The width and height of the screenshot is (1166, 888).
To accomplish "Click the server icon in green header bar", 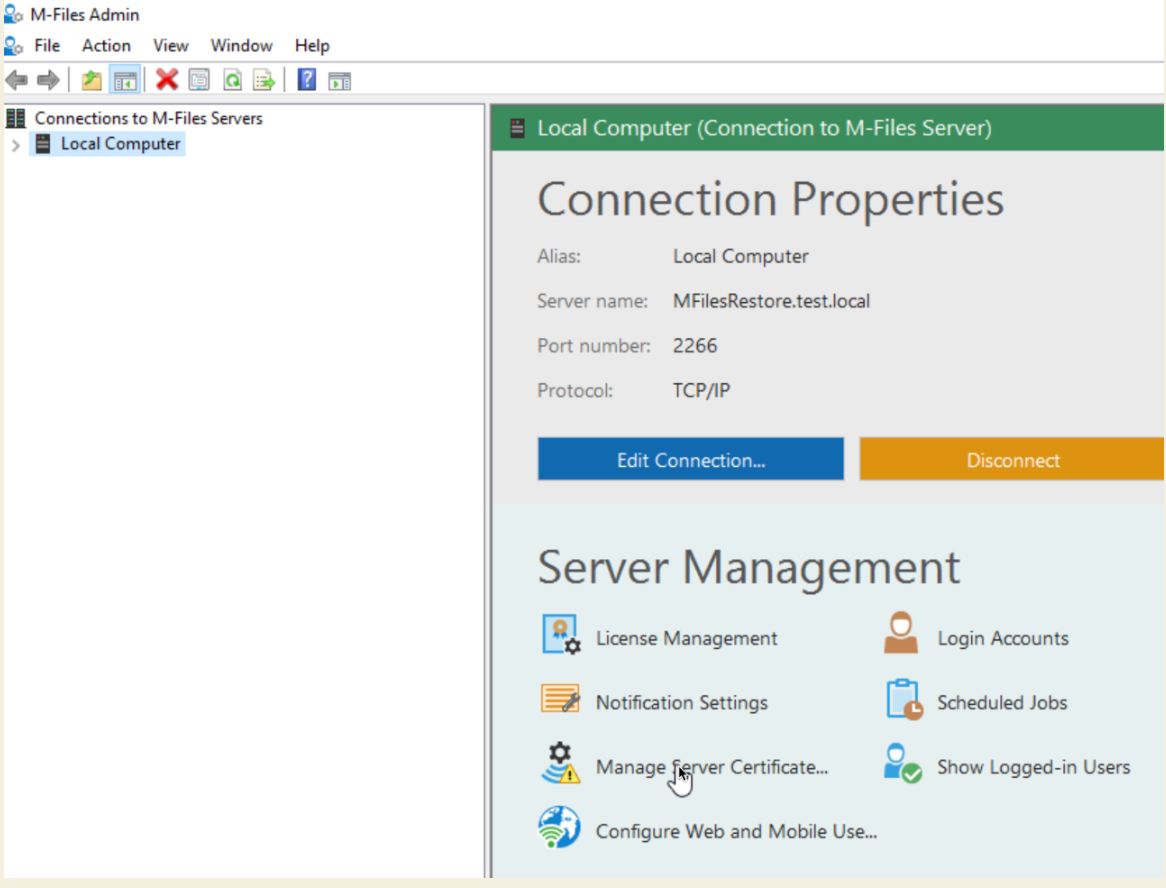I will point(518,128).
